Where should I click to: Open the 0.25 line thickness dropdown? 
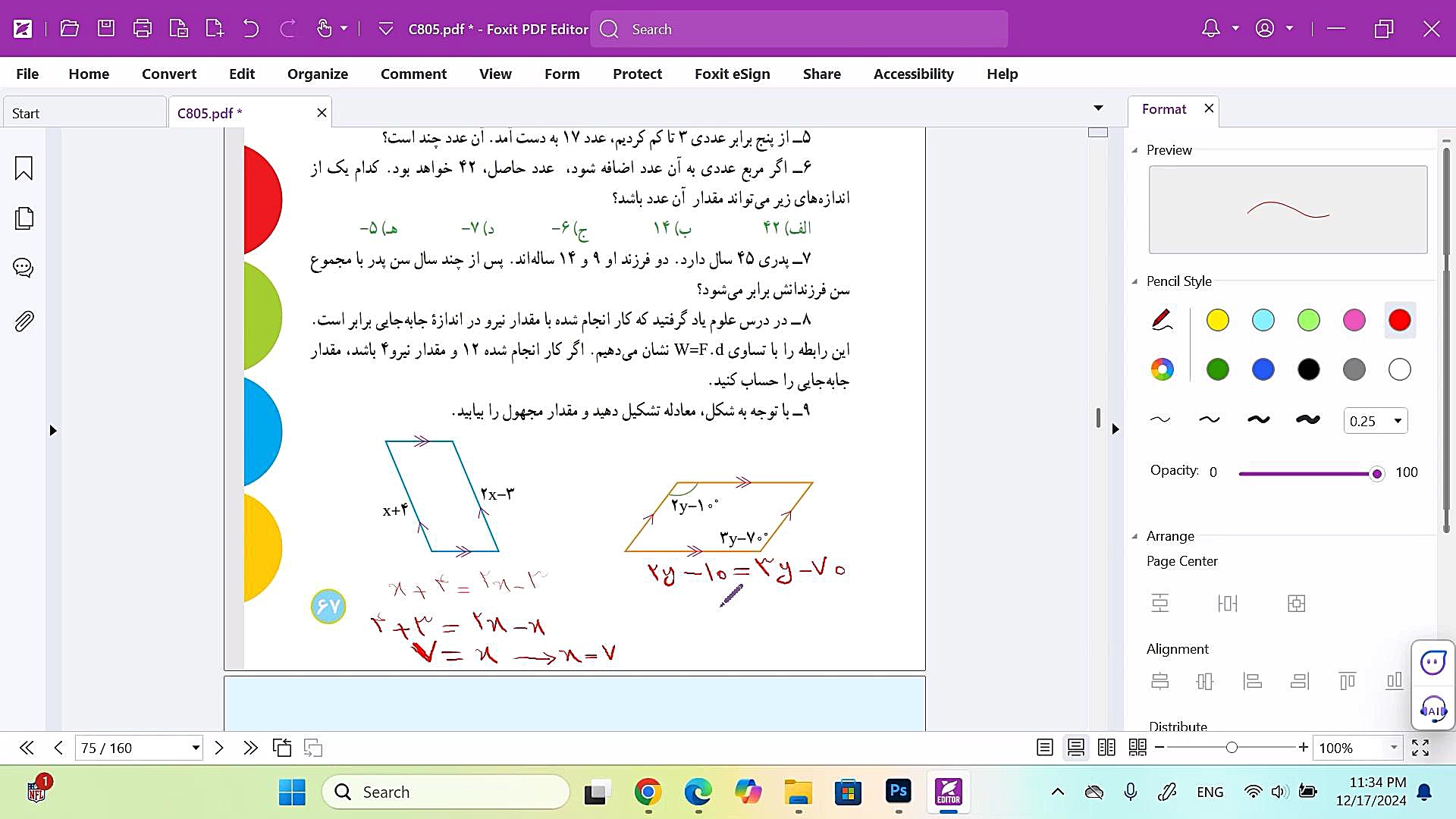(1397, 421)
